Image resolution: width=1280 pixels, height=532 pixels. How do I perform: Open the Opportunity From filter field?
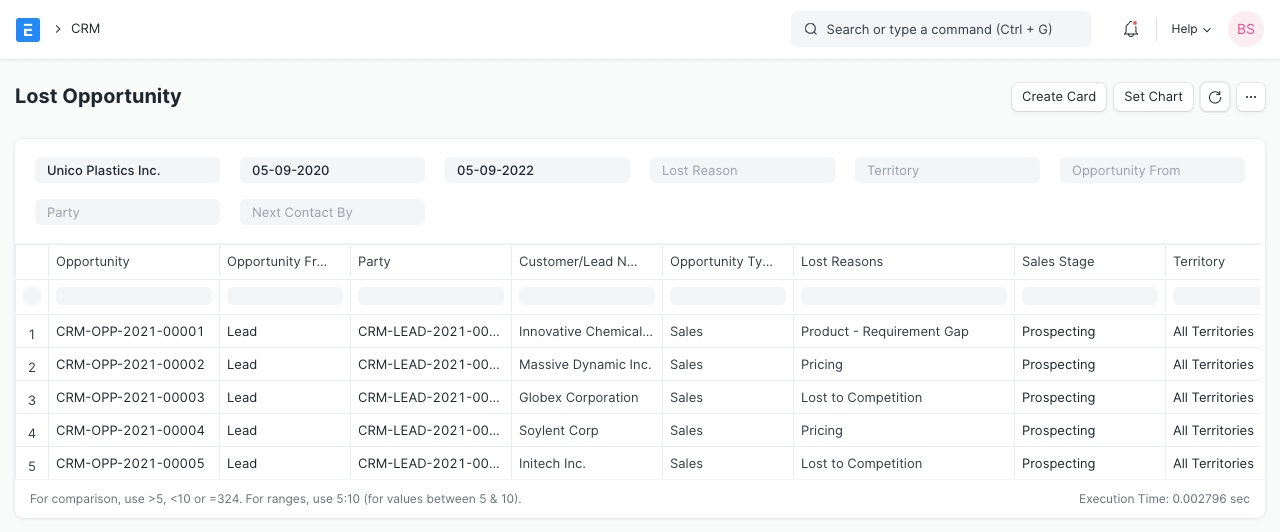(x=1152, y=171)
